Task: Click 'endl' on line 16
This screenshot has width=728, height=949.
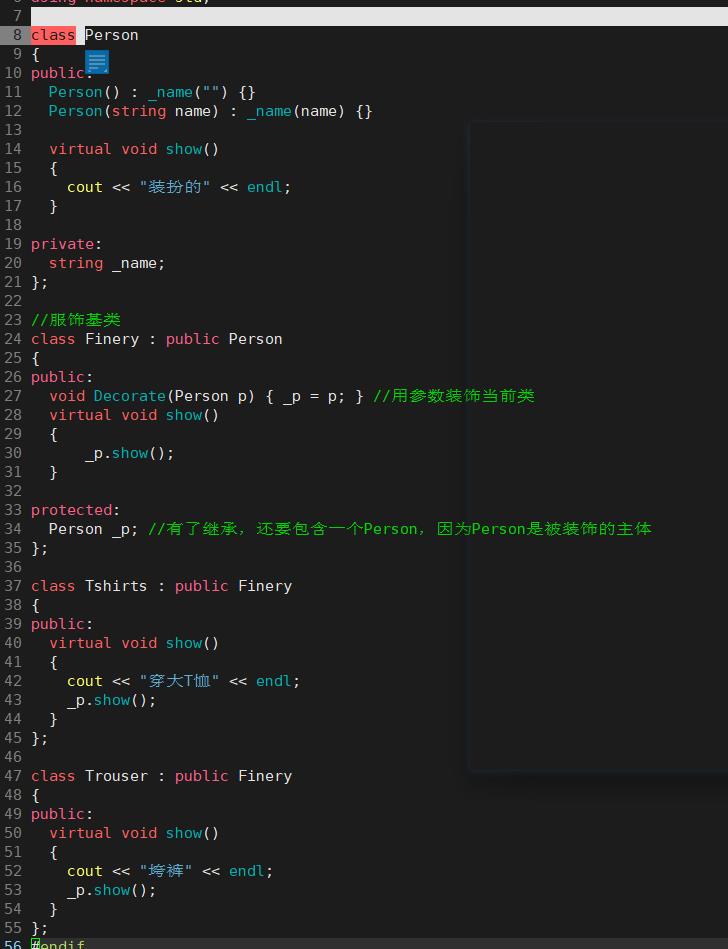Action: point(264,187)
